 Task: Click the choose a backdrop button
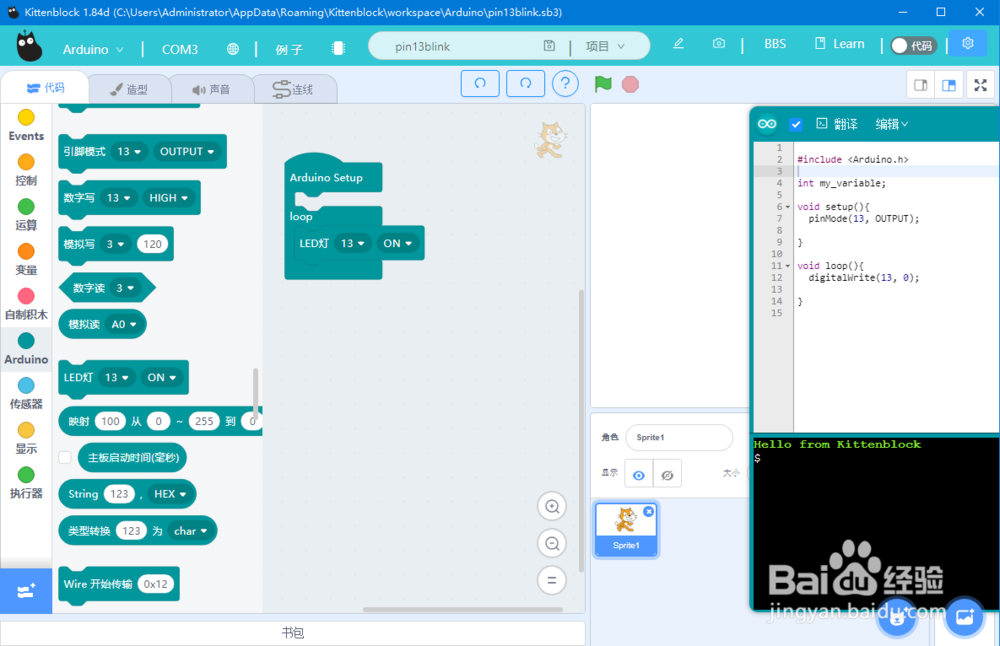[x=965, y=617]
